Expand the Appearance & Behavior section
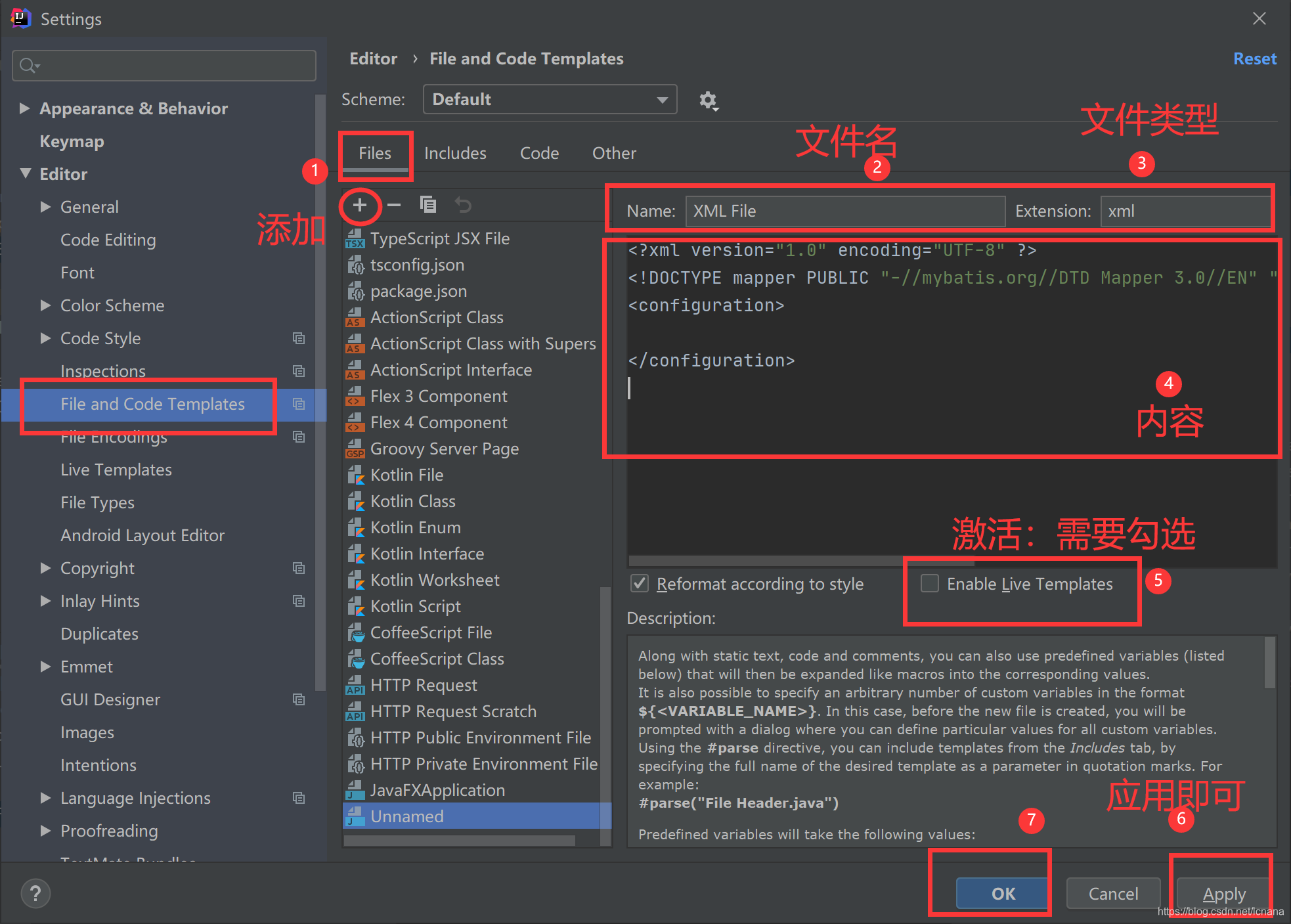The width and height of the screenshot is (1291, 924). coord(26,108)
